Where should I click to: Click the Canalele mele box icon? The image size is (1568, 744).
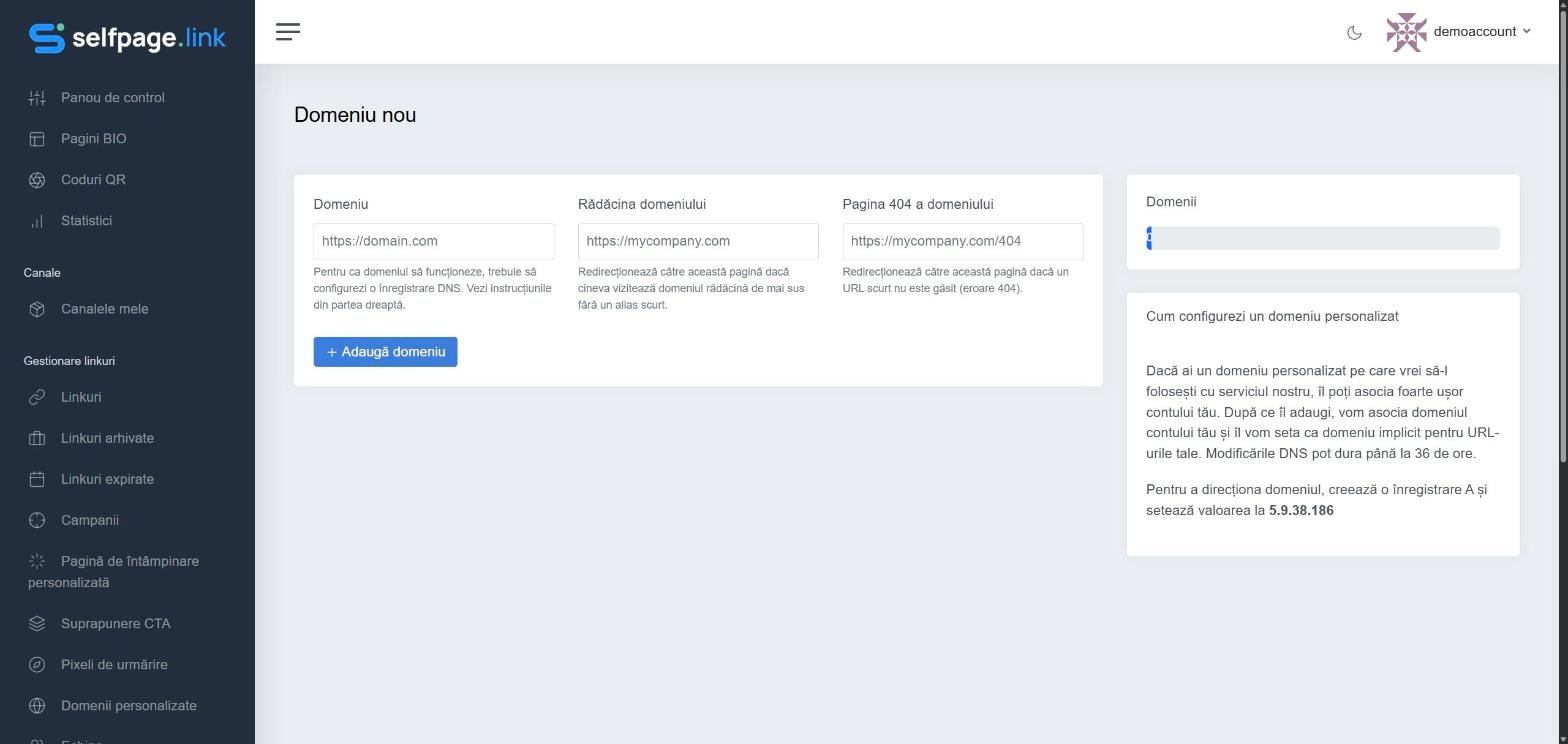37,309
